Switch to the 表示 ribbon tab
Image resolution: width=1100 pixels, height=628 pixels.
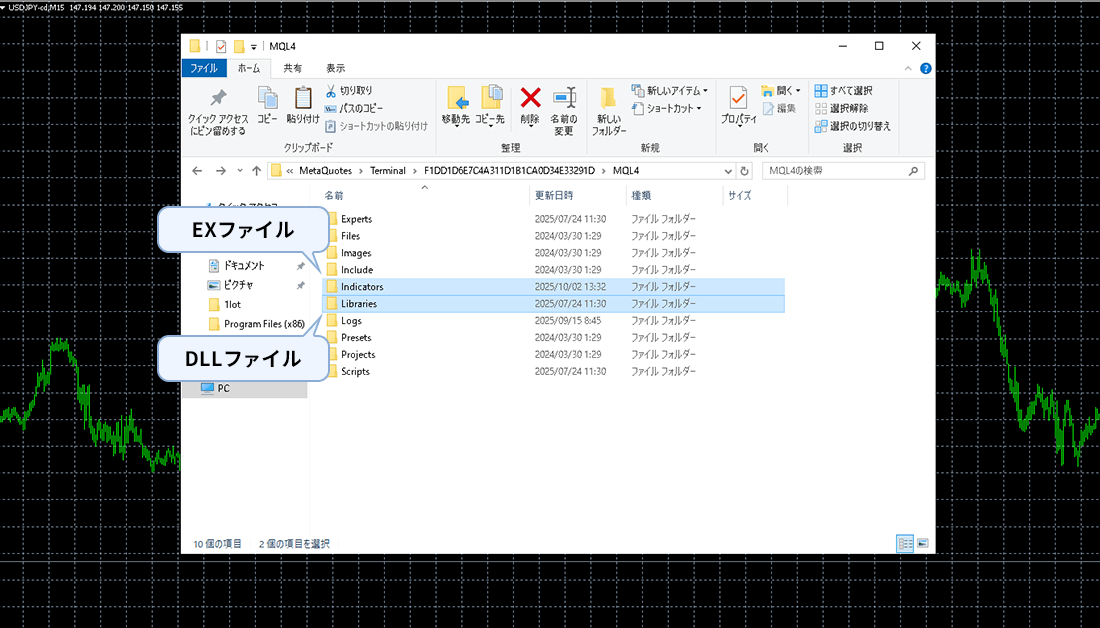(x=334, y=68)
